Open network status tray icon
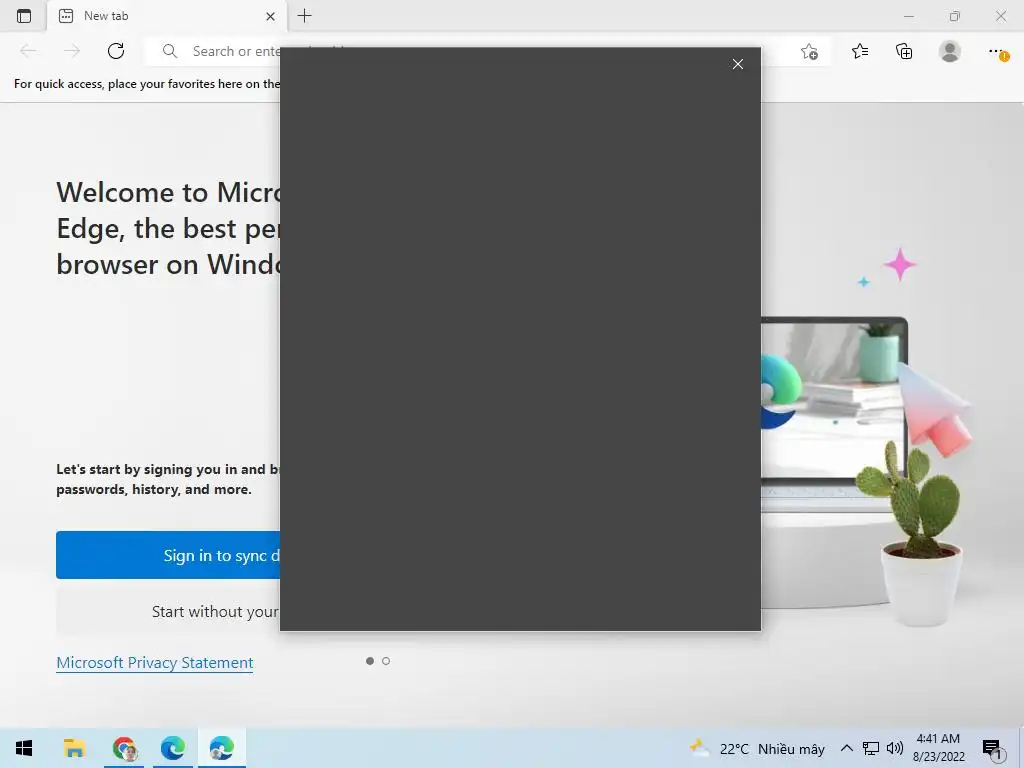Screen dimensions: 1024x768 (871, 748)
